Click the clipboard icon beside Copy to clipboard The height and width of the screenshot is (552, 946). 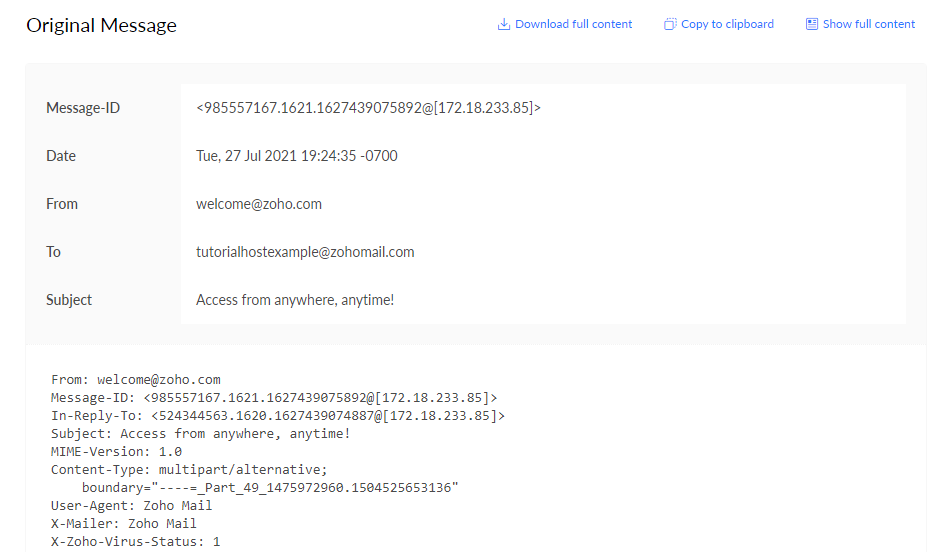pos(670,24)
